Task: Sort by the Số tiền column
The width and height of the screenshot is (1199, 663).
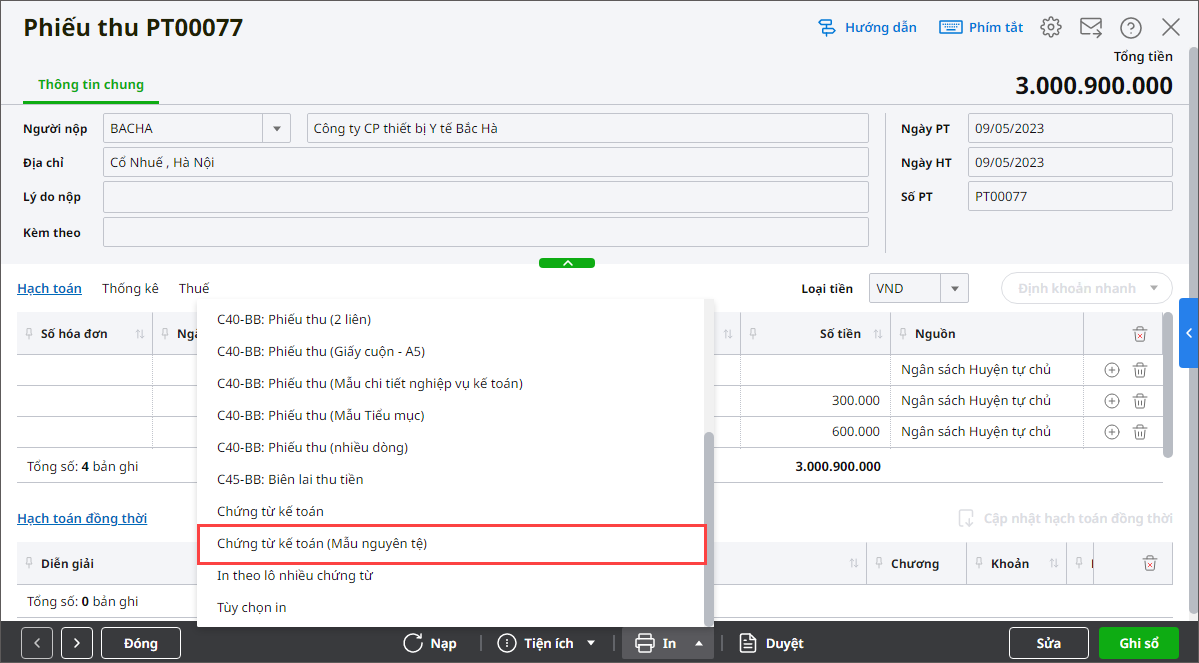Action: click(878, 333)
